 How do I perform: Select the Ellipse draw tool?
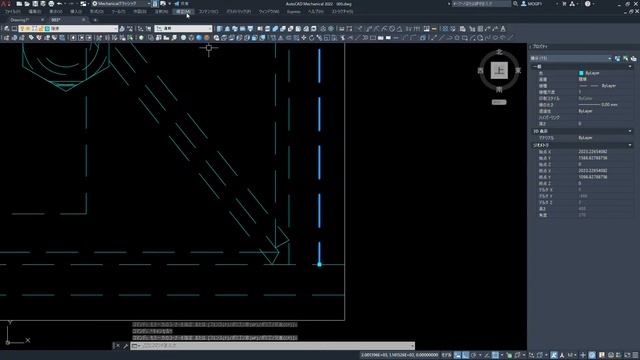pyautogui.click(x=496, y=38)
